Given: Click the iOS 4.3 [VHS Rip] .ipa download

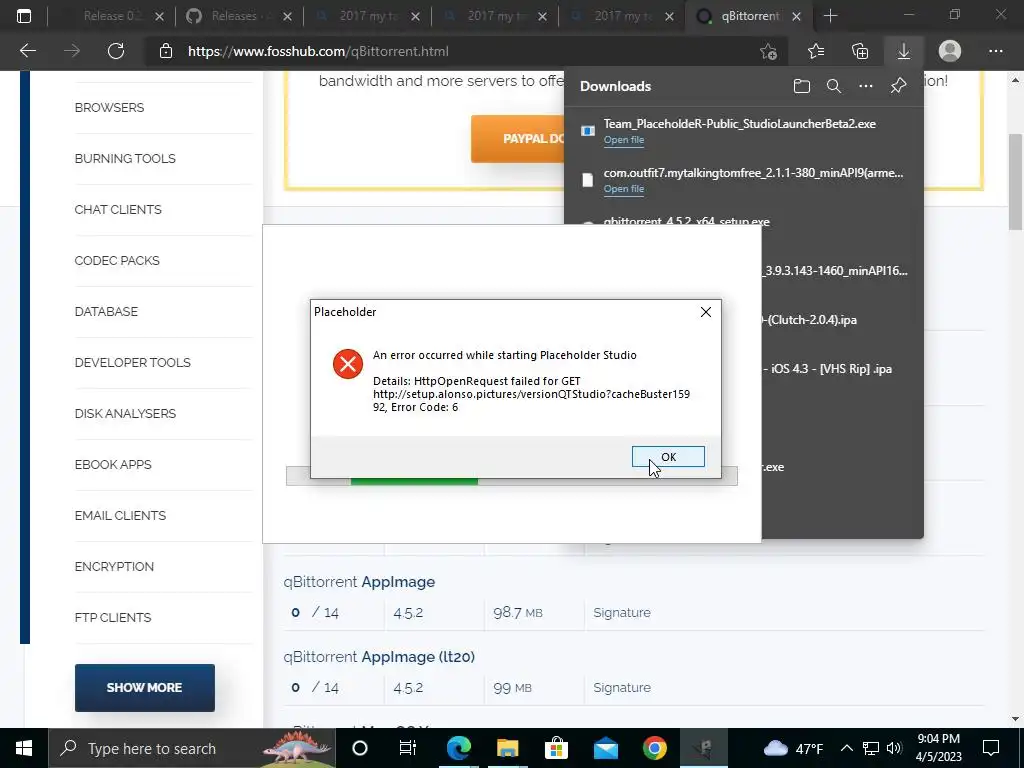Looking at the screenshot, I should (x=827, y=368).
